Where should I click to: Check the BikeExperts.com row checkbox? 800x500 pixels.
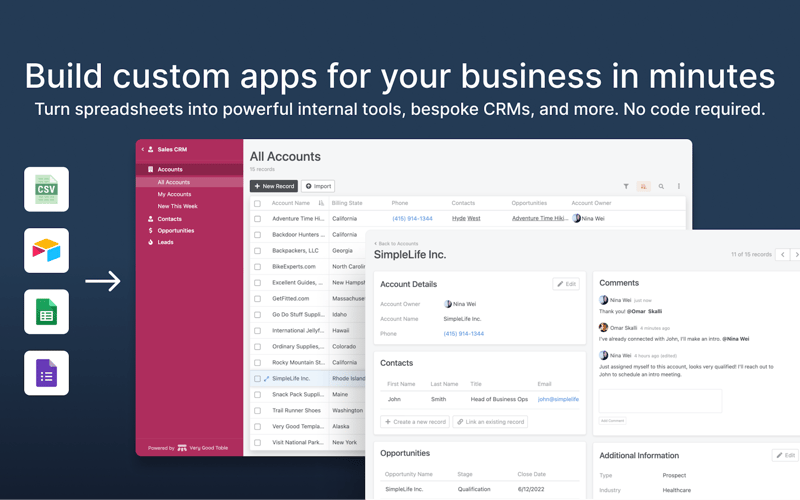point(258,267)
